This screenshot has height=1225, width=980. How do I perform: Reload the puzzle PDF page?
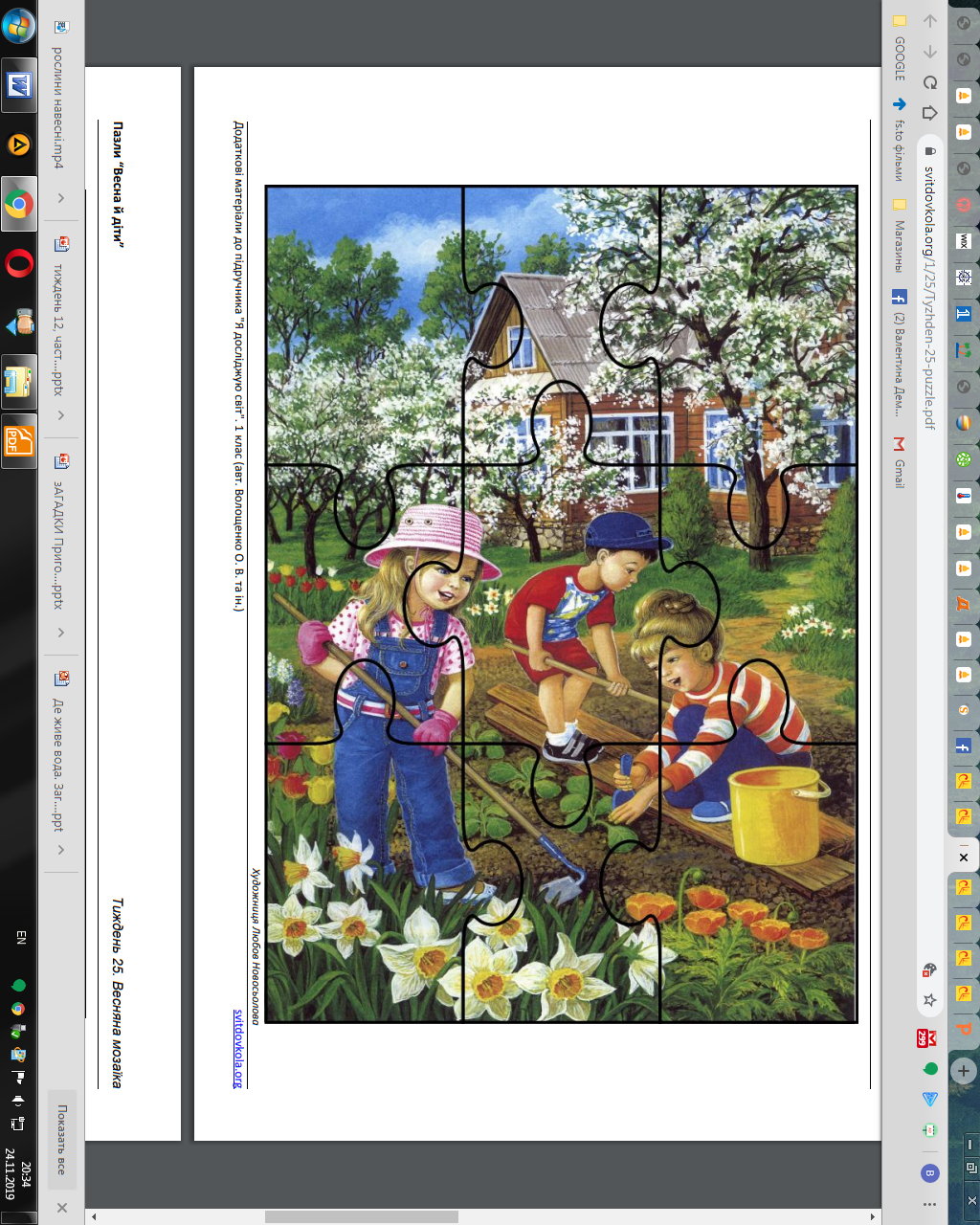[x=929, y=82]
